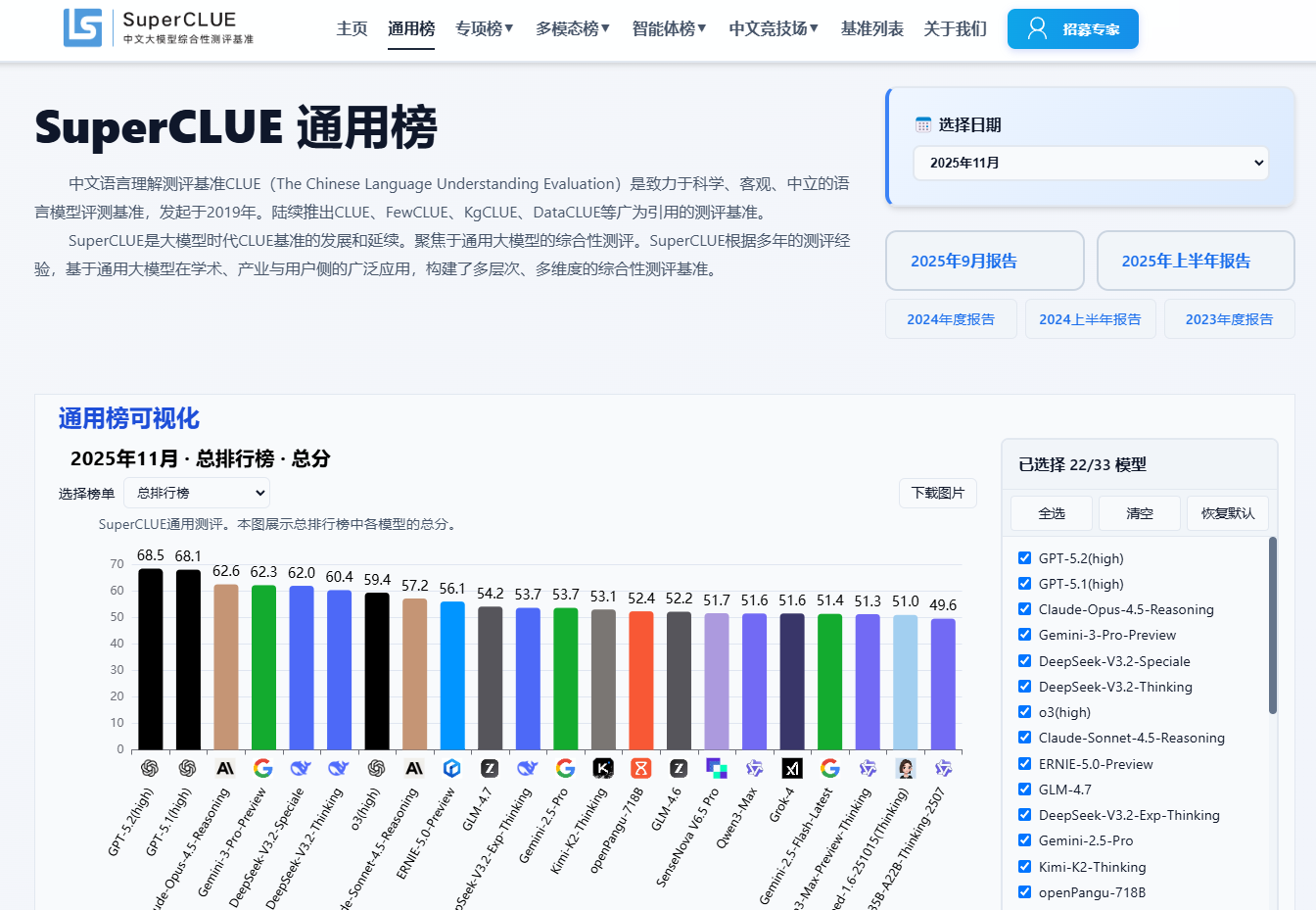This screenshot has height=910, width=1316.
Task: Click the DeepSeek icon under DeepSeek-V3.2-Speciale bar
Action: (x=301, y=769)
